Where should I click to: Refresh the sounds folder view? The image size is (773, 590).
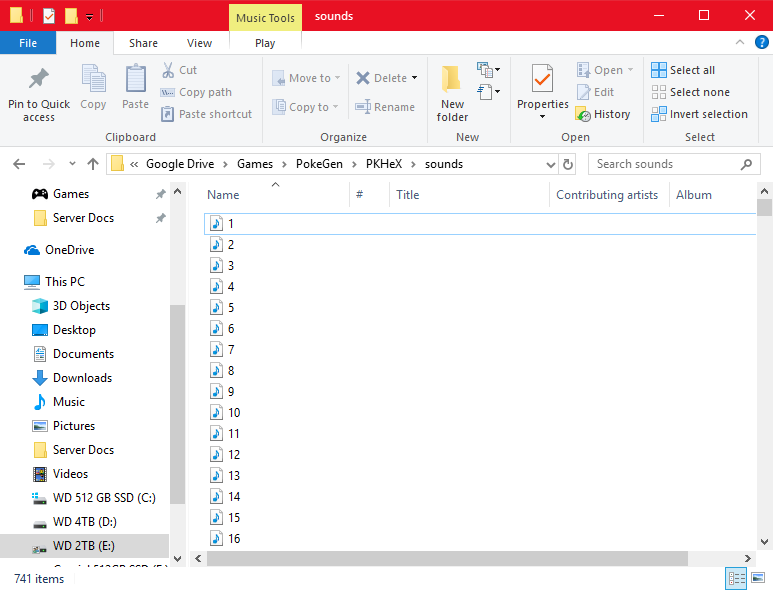pos(568,164)
